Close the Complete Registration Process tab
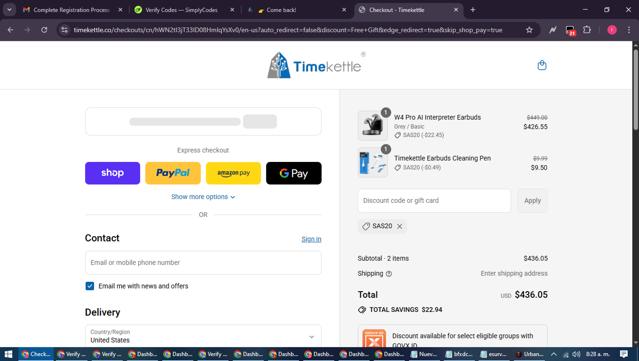 pos(120,10)
